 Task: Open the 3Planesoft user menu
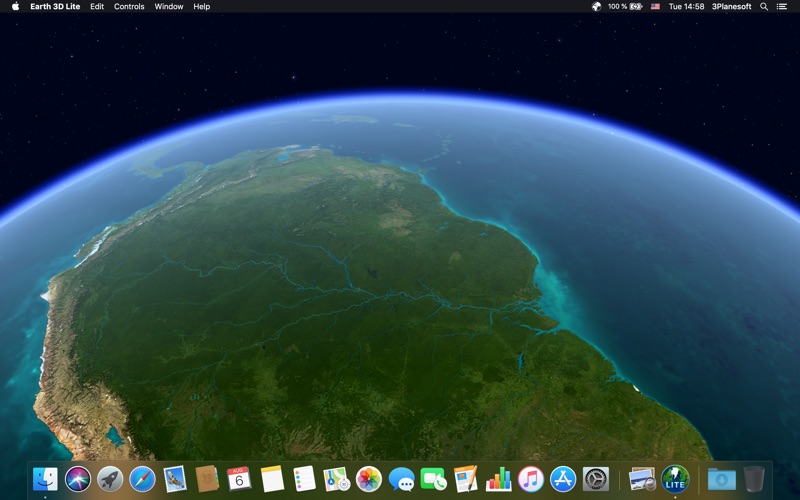point(732,7)
